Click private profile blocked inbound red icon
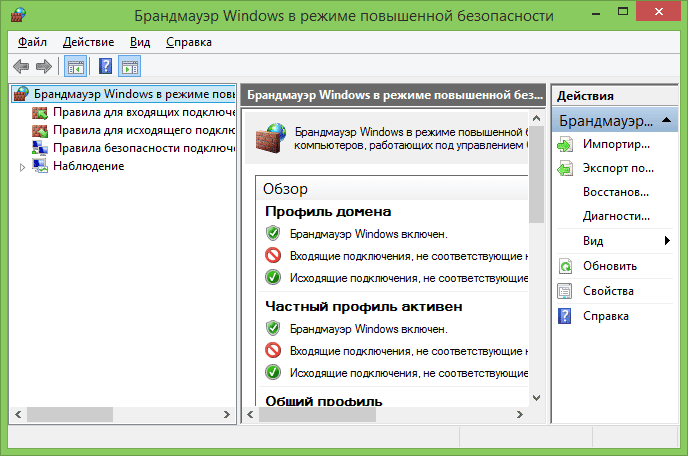 pyautogui.click(x=273, y=350)
